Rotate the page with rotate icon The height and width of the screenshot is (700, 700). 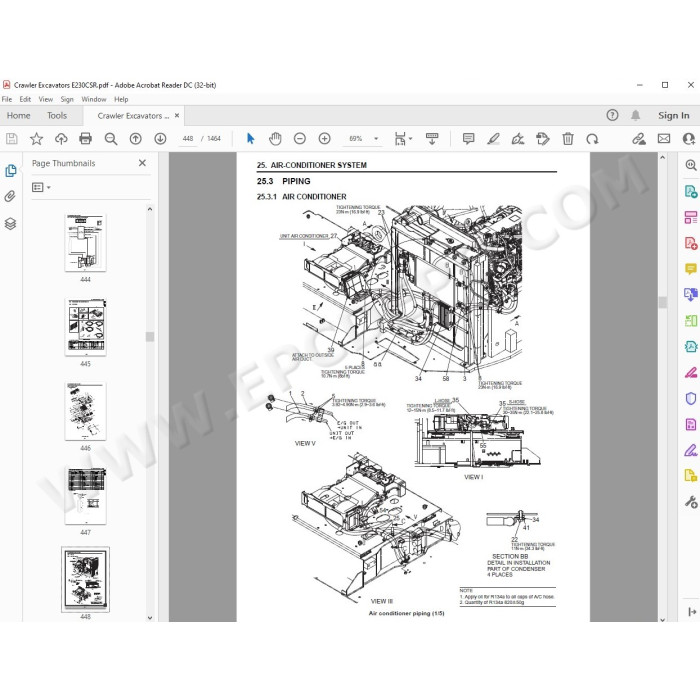click(x=592, y=139)
